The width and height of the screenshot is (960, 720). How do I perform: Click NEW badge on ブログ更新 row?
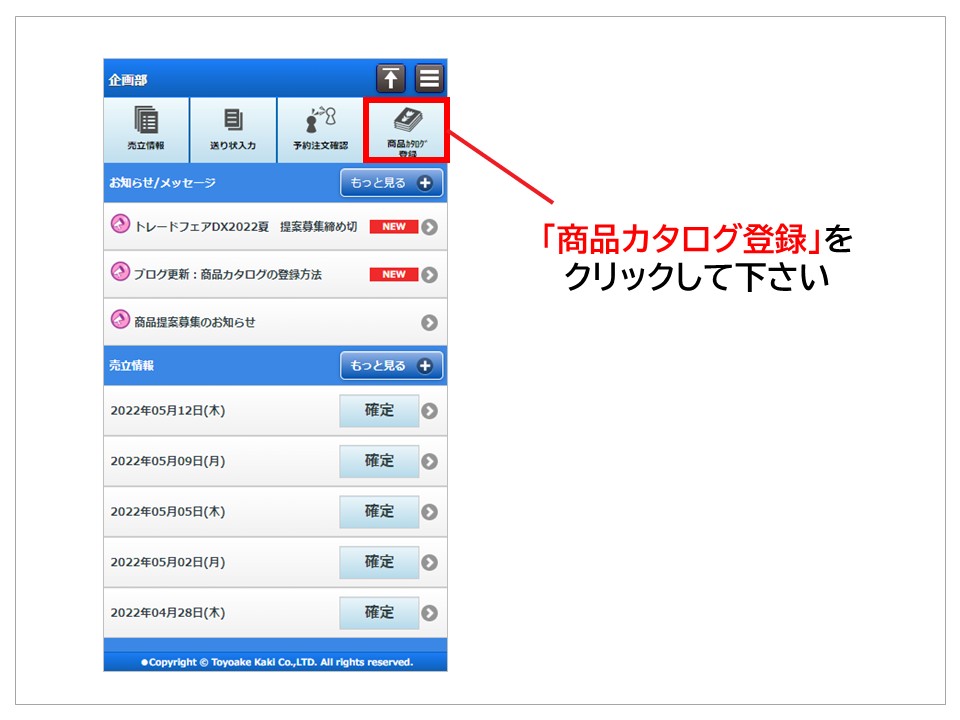[393, 274]
